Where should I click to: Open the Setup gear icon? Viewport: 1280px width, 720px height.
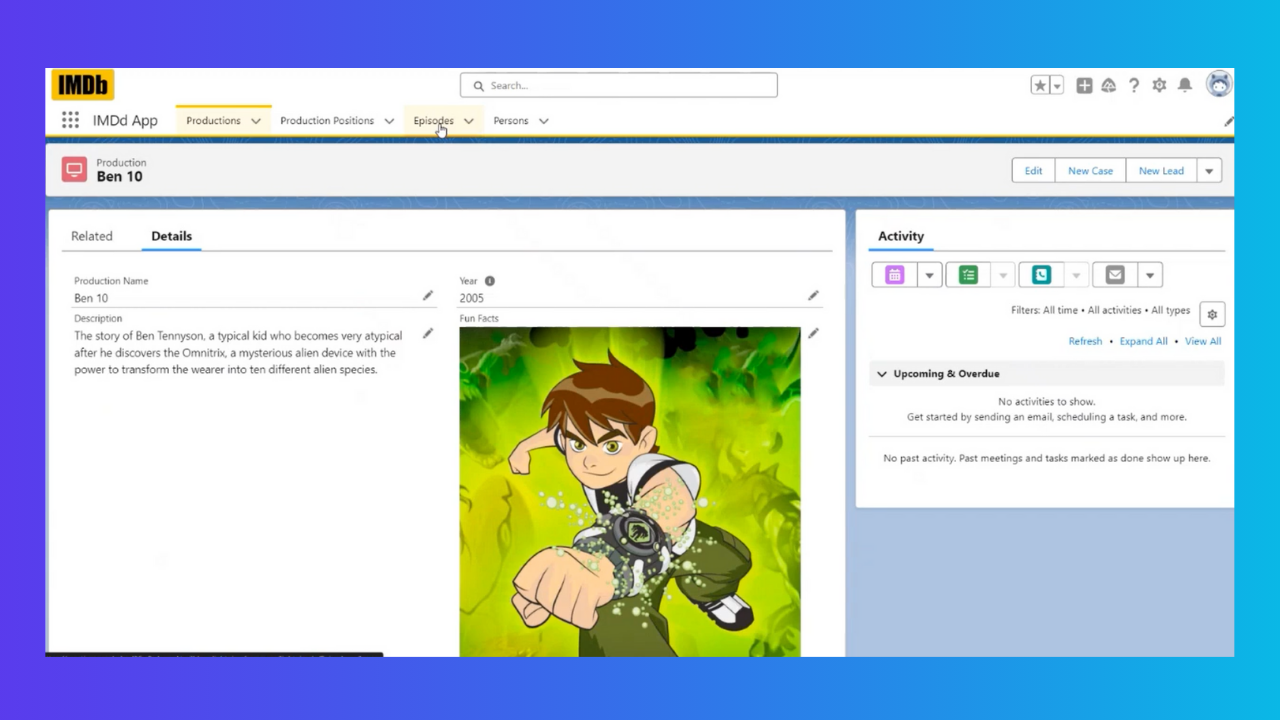click(x=1159, y=86)
